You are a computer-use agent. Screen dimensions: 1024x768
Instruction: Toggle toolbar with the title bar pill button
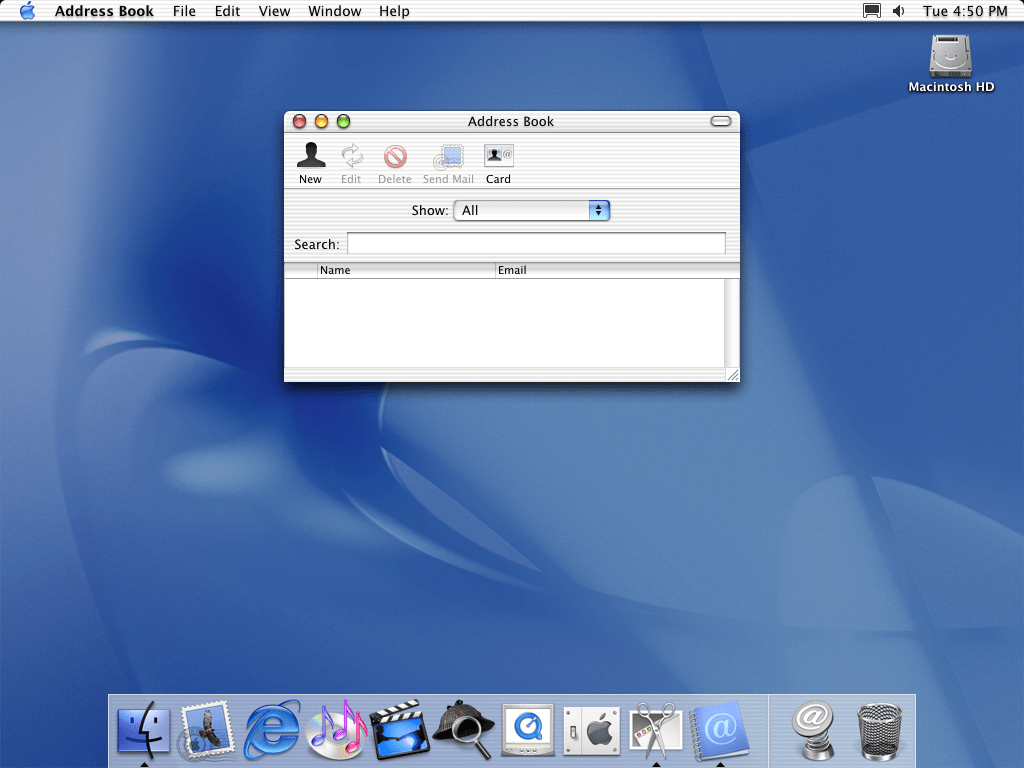click(721, 121)
